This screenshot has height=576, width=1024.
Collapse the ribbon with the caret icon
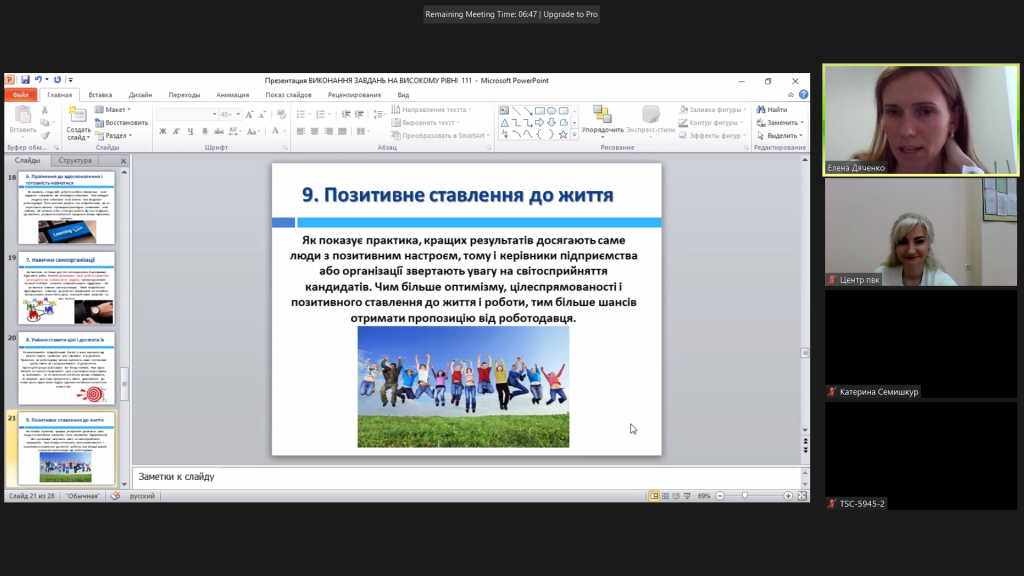[x=791, y=95]
